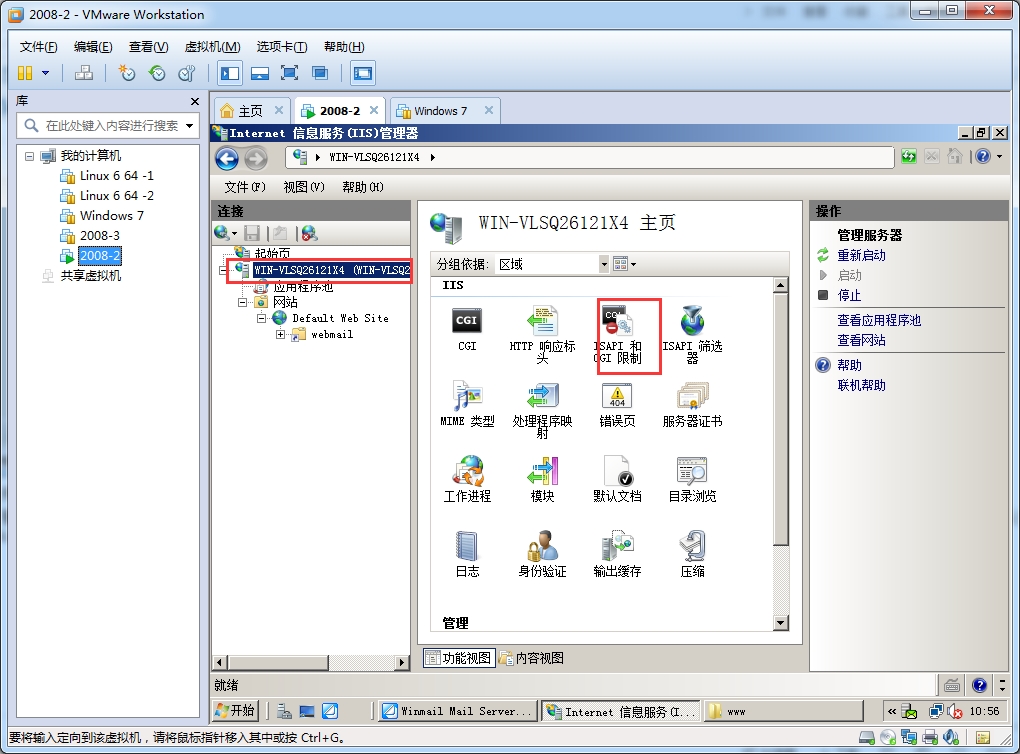Close the library panel
Screen dimensions: 1020x754
click(195, 101)
